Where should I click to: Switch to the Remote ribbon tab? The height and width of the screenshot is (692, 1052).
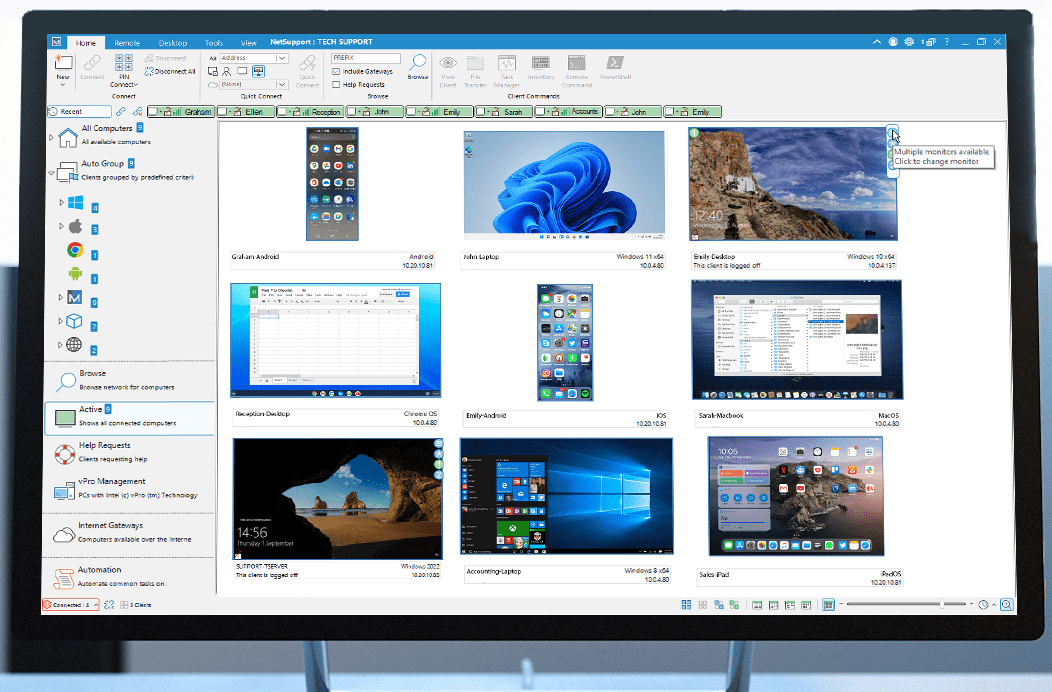tap(127, 43)
